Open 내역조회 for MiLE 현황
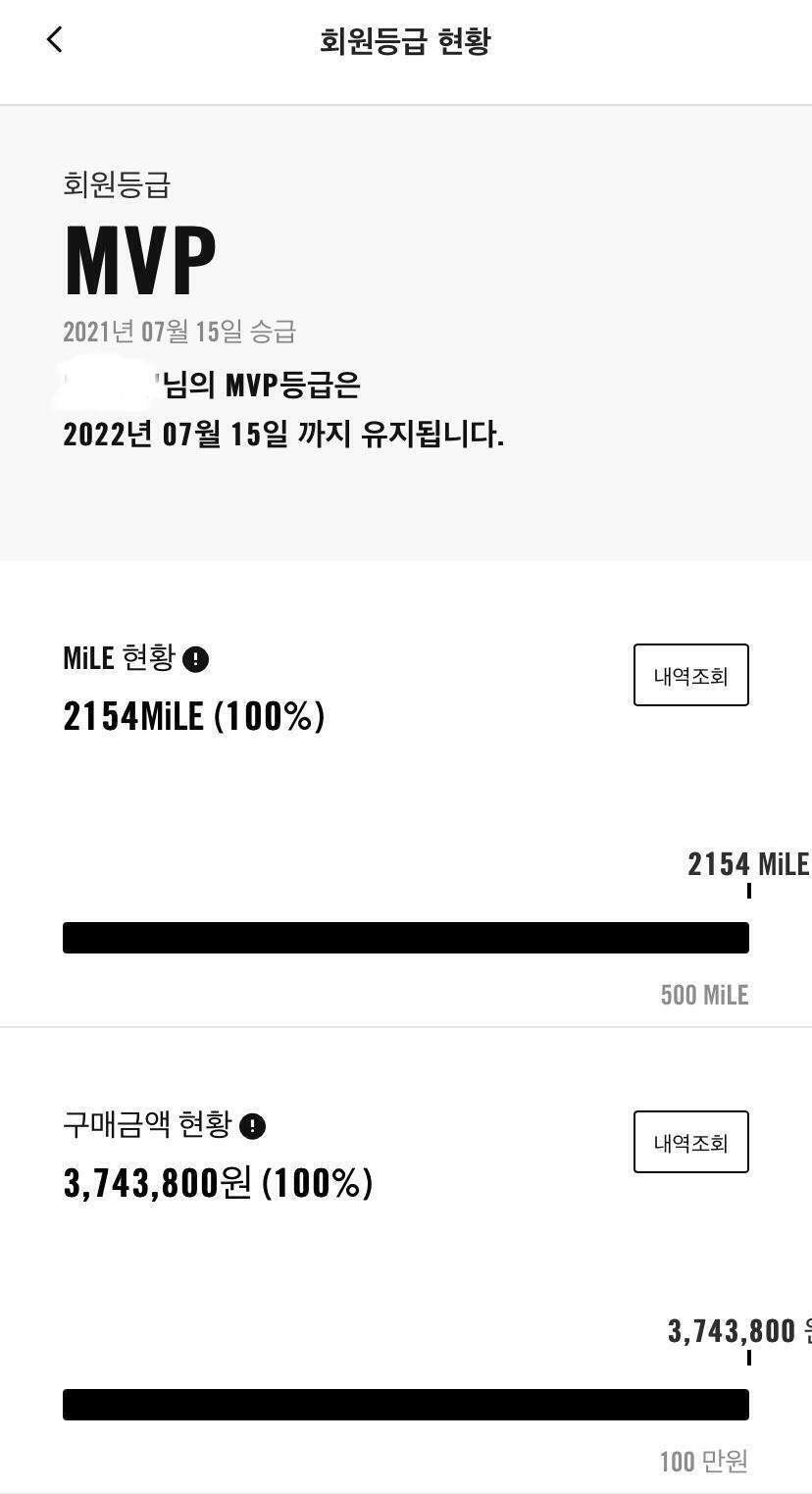The height and width of the screenshot is (1494, 812). [x=691, y=675]
